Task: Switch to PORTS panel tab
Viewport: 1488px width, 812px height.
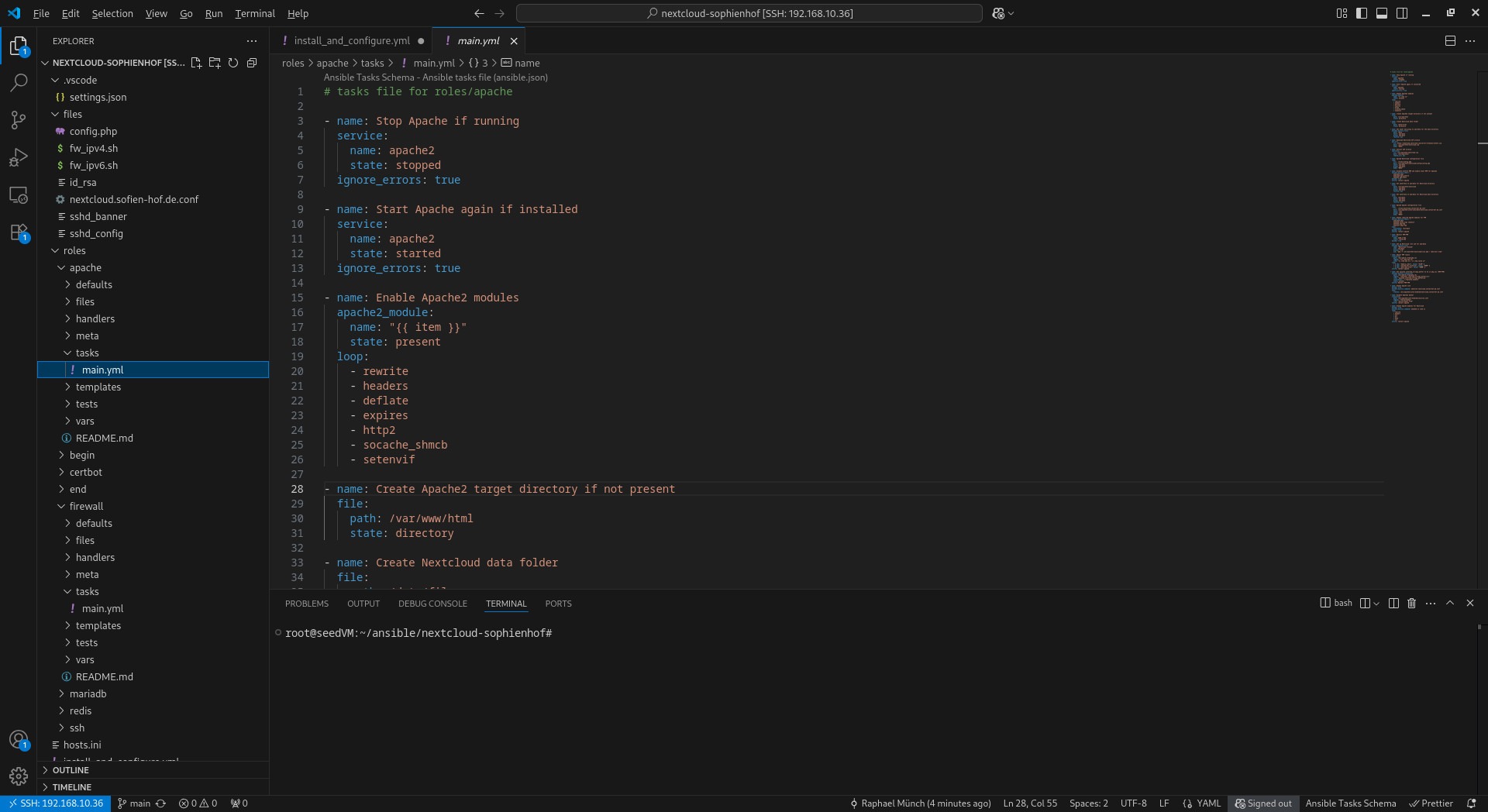Action: (558, 604)
